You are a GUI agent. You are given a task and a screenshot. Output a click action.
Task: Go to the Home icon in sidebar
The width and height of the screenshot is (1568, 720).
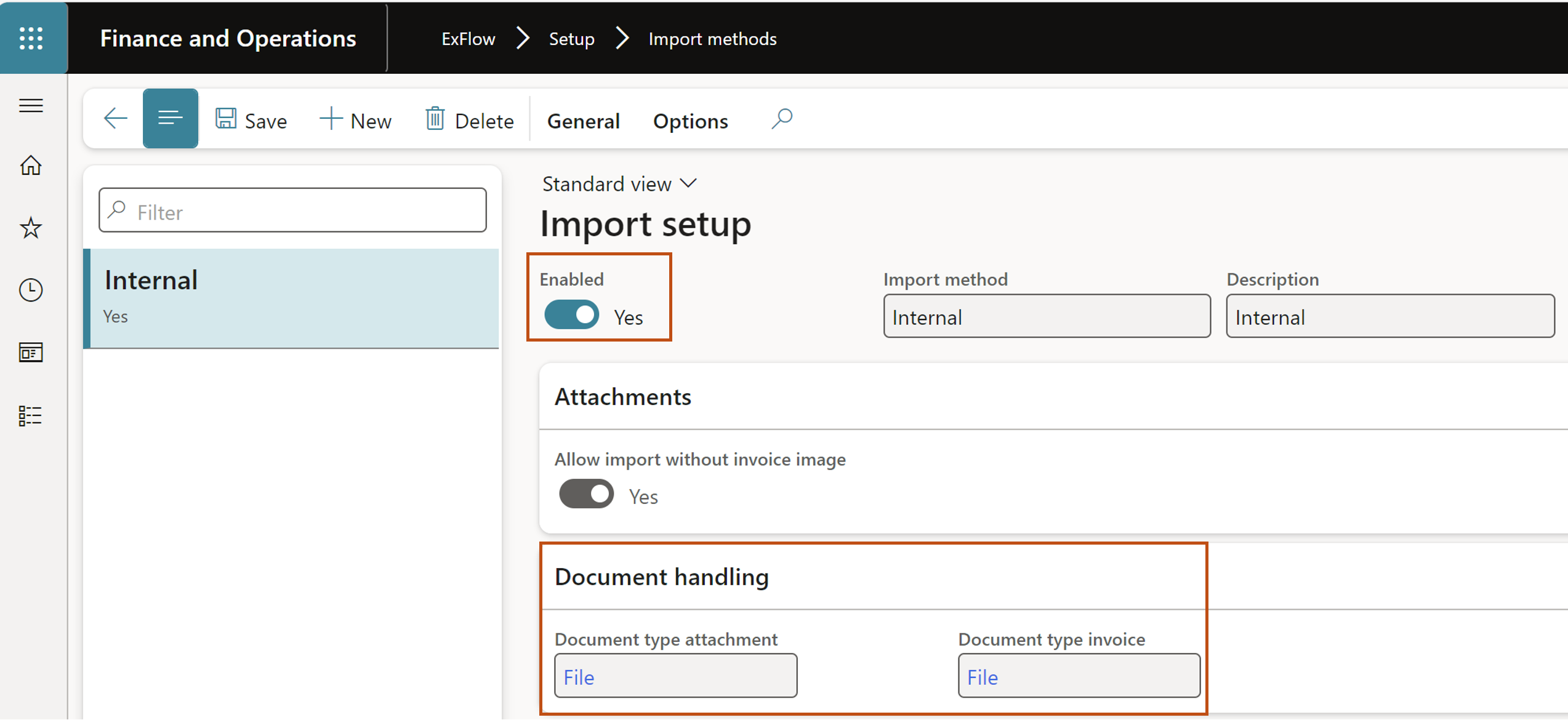pos(31,166)
